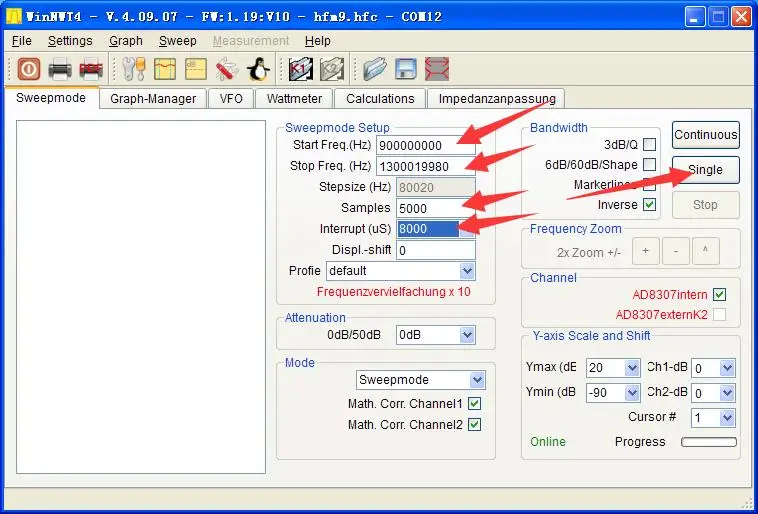Open the Mode dropdown showing Sweepmode
Screen dimensions: 758x514
tap(421, 380)
